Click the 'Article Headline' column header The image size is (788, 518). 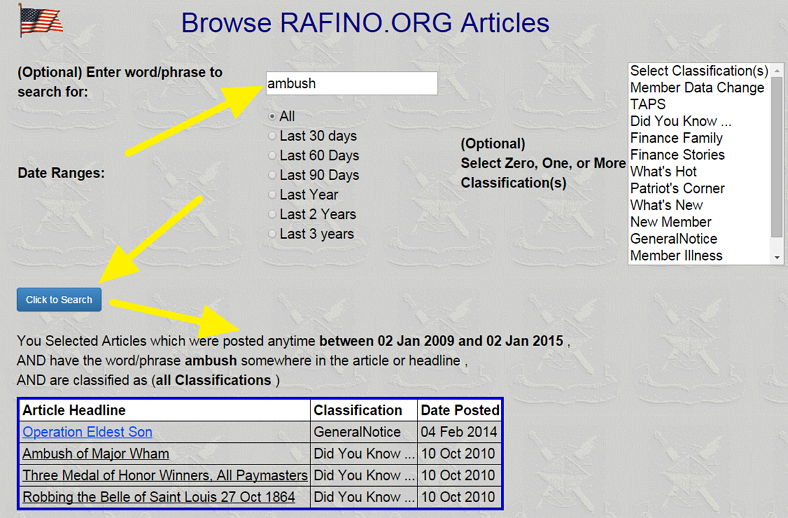[x=165, y=410]
